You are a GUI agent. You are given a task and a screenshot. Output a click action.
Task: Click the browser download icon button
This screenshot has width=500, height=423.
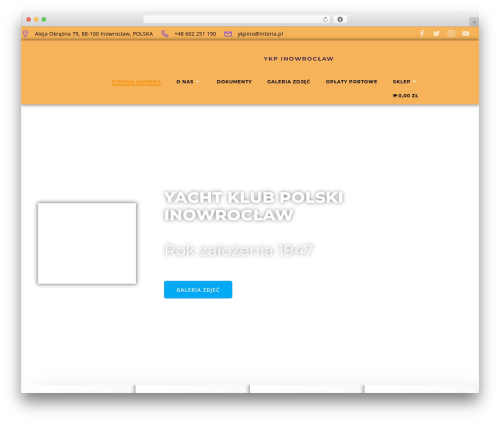pyautogui.click(x=340, y=19)
